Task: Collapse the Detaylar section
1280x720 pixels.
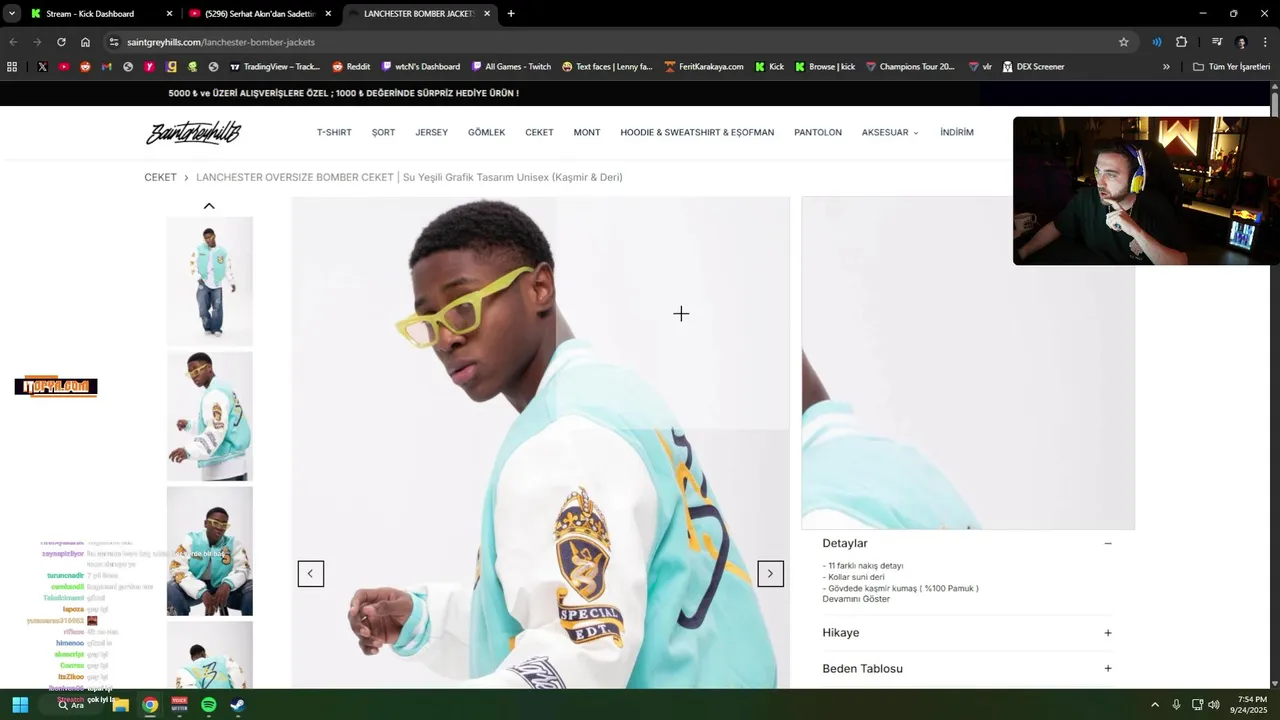Action: pos(1108,543)
